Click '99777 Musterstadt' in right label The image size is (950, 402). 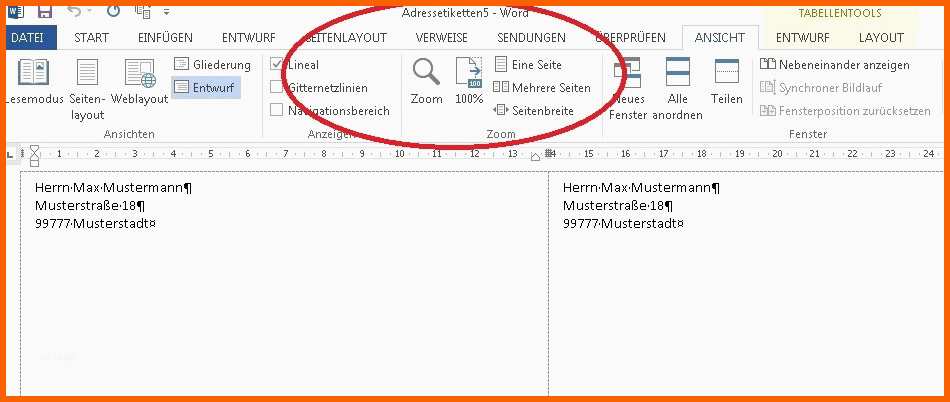click(x=623, y=224)
